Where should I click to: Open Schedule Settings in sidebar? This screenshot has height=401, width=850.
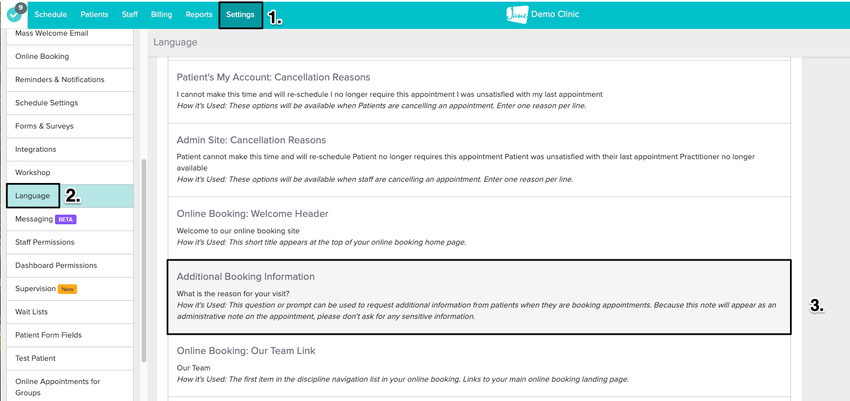tap(70, 103)
